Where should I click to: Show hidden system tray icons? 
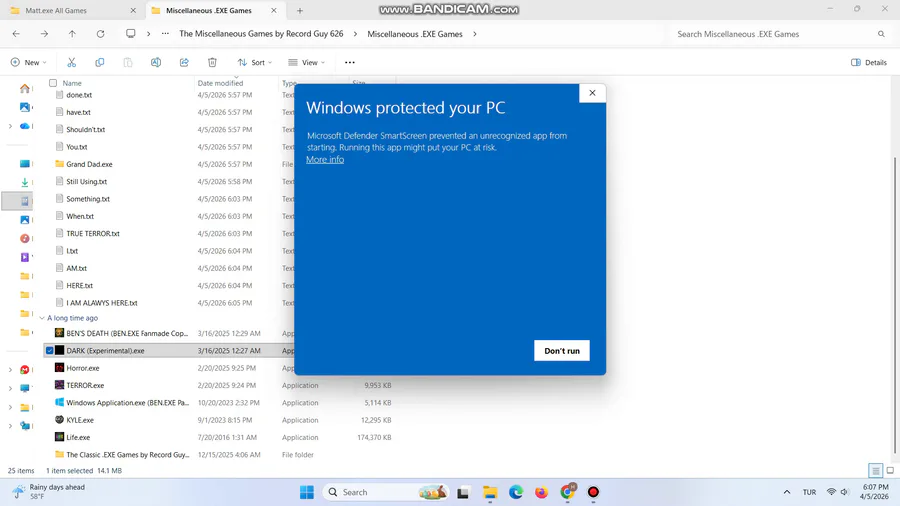(x=787, y=492)
